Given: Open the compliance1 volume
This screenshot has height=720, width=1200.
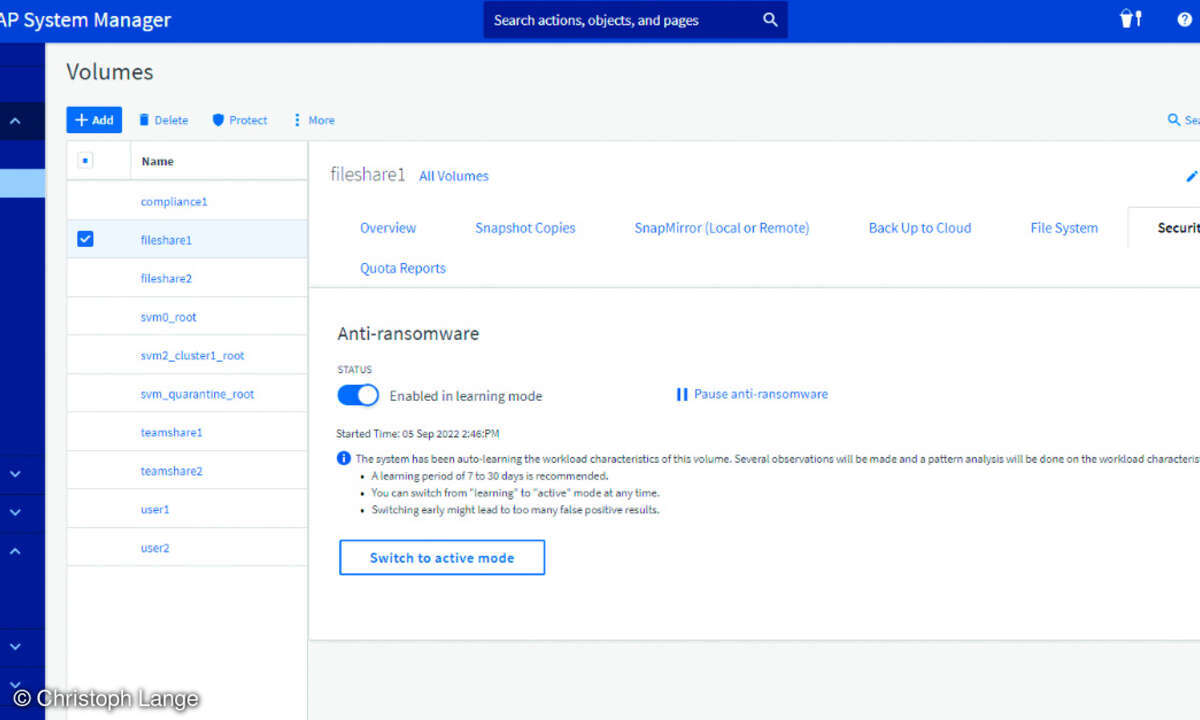Looking at the screenshot, I should click(174, 201).
